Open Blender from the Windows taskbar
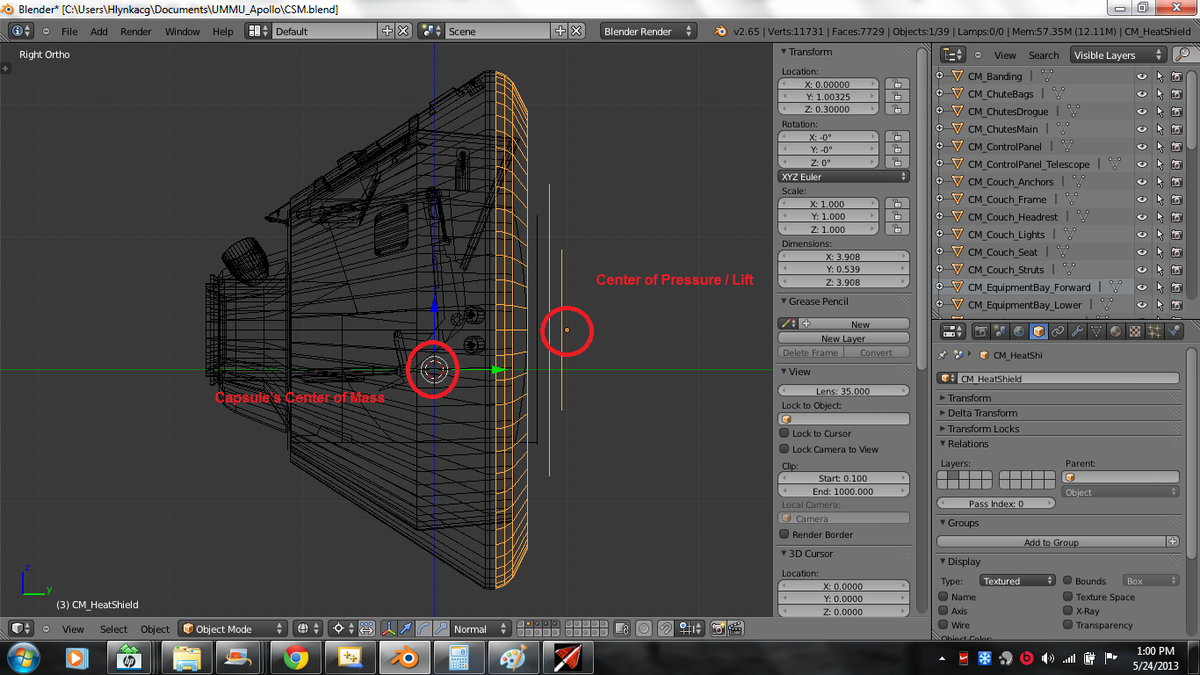Screen dimensions: 1200x675 click(x=403, y=658)
